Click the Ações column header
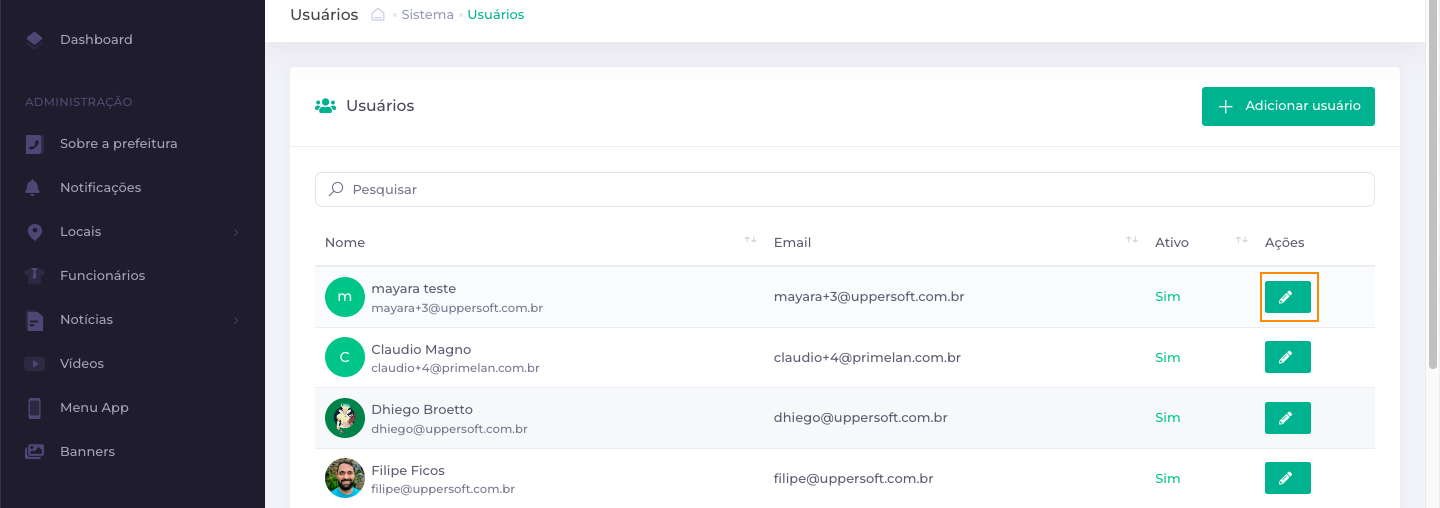The image size is (1440, 508). point(1285,242)
